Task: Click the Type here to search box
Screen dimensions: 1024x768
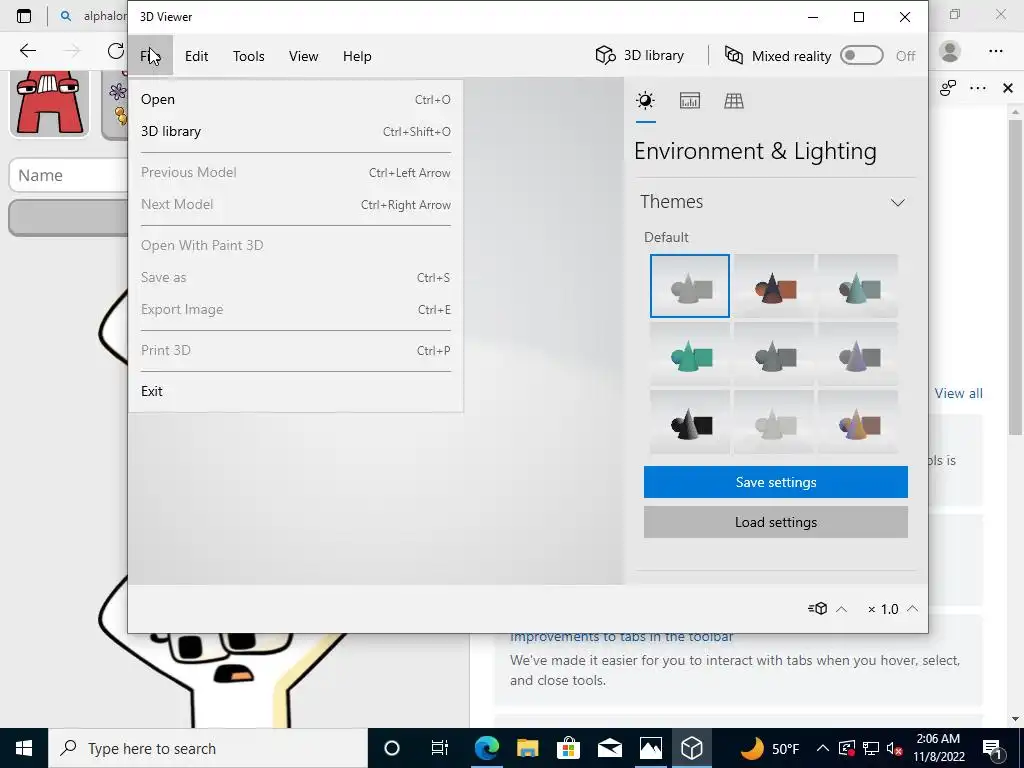Action: tap(208, 748)
